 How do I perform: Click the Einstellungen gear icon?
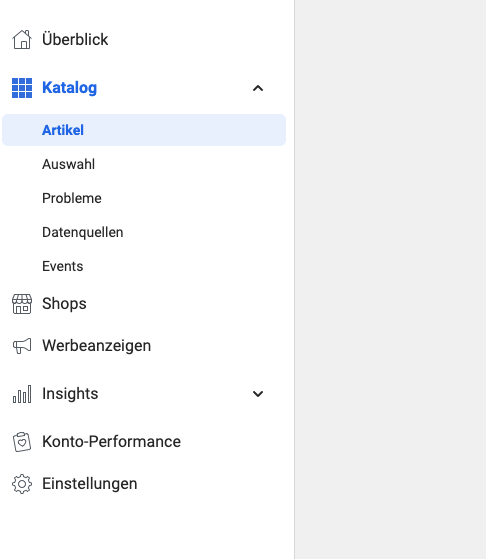coord(22,484)
